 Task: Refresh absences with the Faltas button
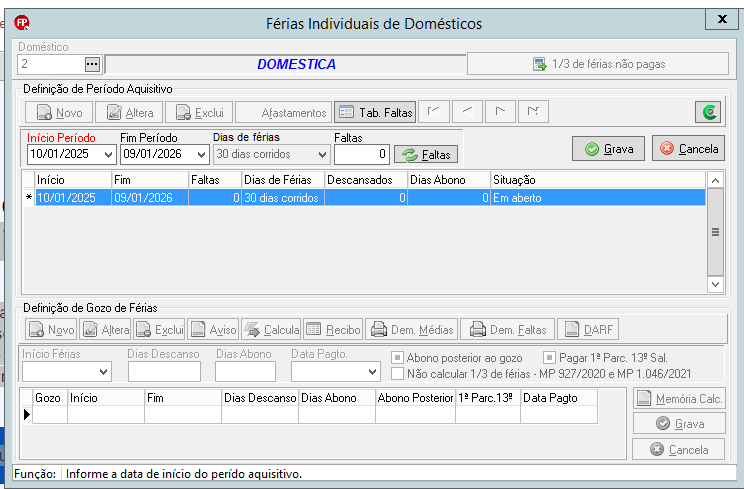(426, 155)
